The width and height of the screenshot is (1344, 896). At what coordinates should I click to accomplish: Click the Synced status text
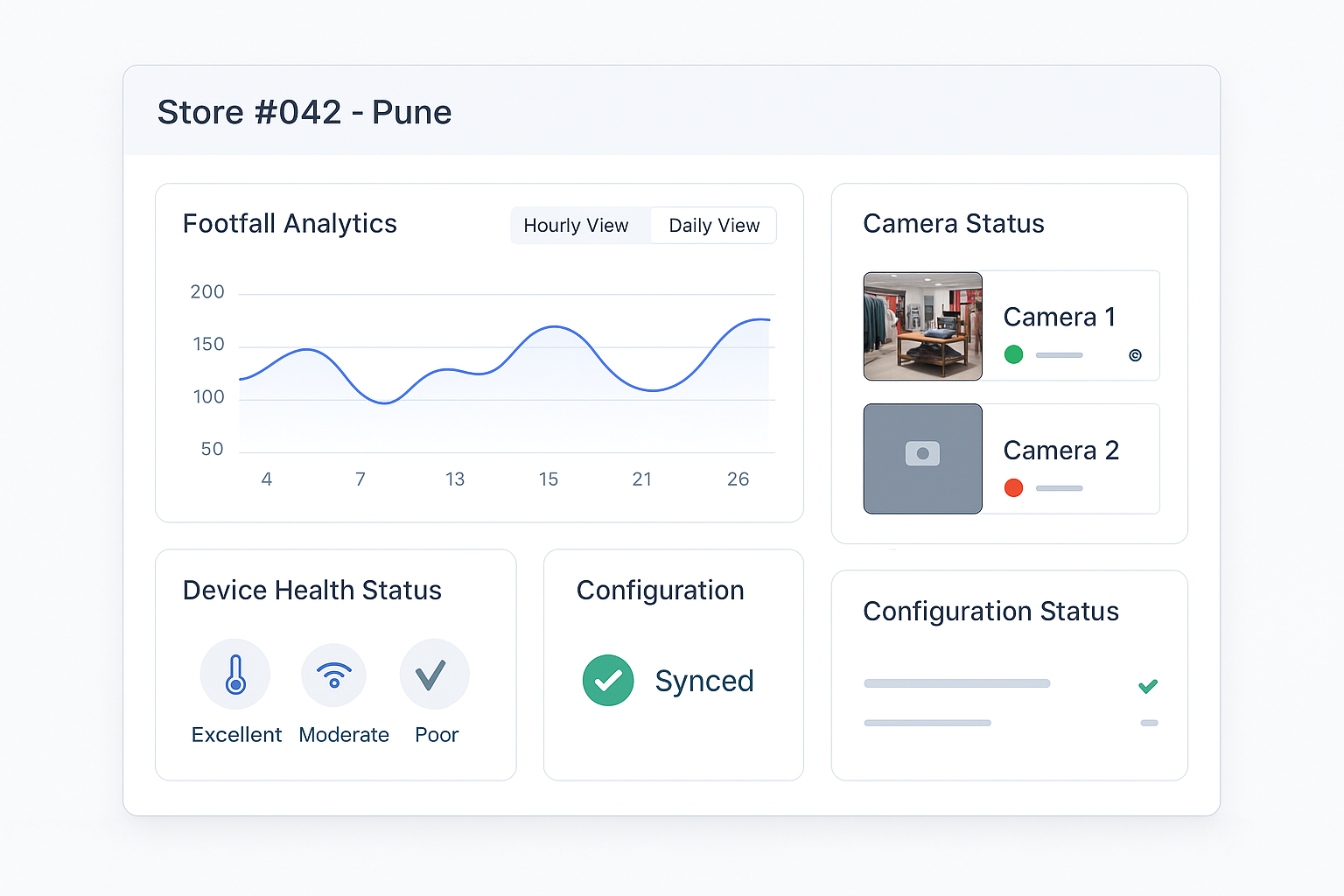point(704,681)
